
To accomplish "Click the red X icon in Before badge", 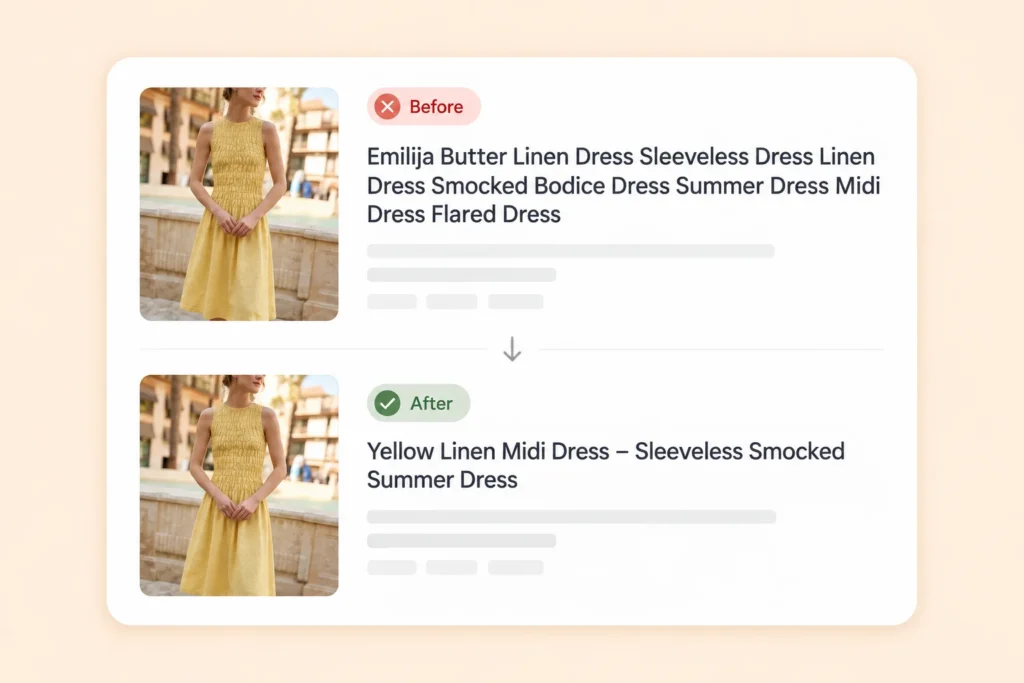I will [387, 106].
